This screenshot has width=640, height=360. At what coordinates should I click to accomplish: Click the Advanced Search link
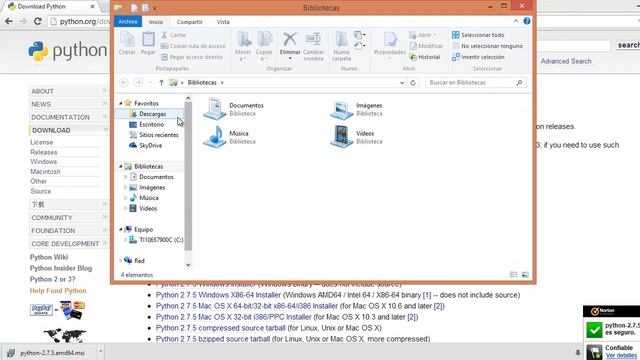(x=566, y=61)
